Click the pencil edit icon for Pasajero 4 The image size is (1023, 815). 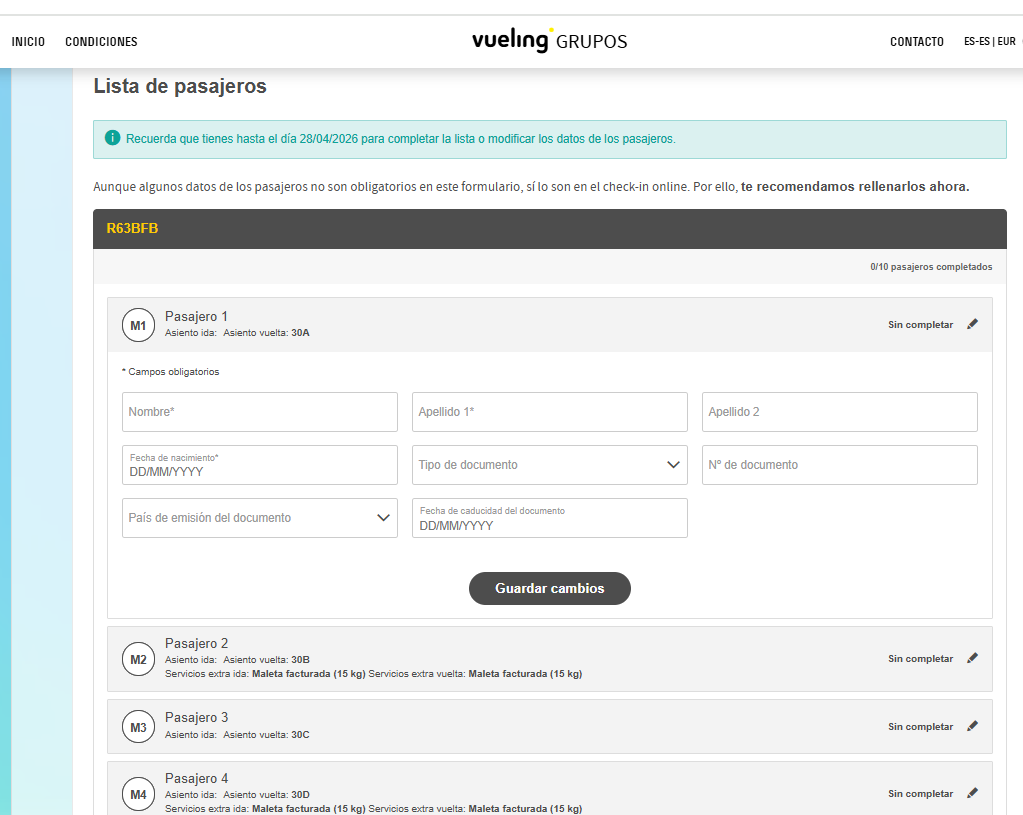[x=973, y=793]
